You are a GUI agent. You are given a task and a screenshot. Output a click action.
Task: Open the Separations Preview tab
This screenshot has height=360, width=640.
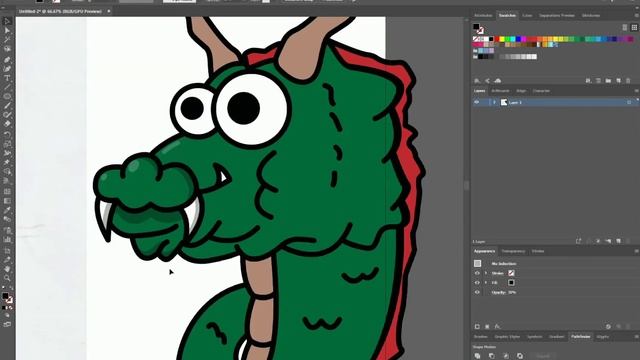coord(557,16)
